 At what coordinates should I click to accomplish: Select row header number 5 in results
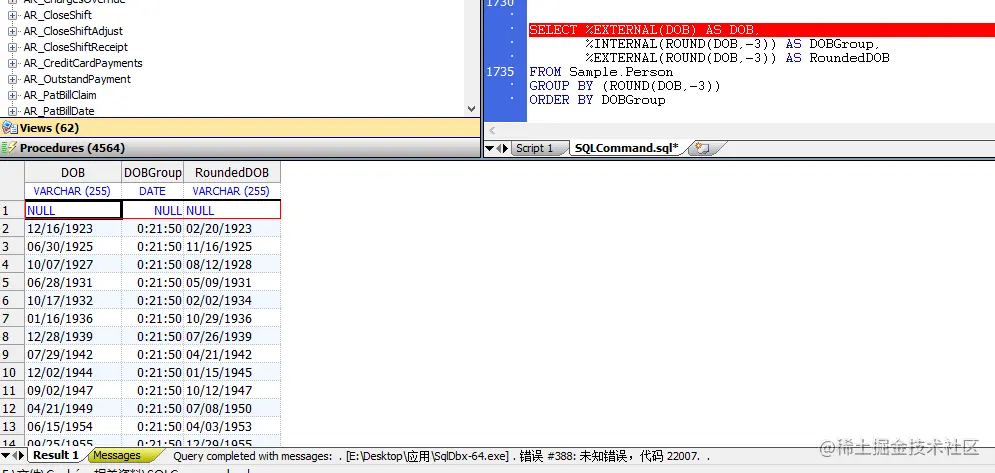[12, 283]
